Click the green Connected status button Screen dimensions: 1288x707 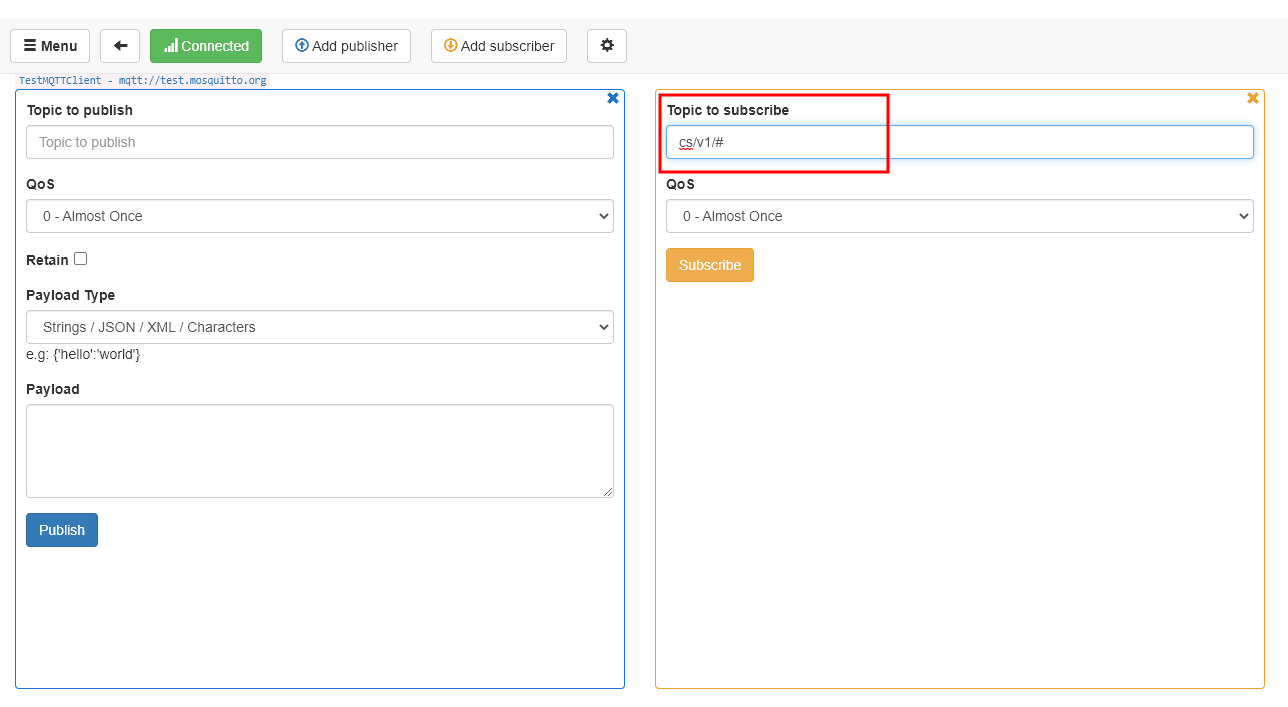(x=206, y=46)
